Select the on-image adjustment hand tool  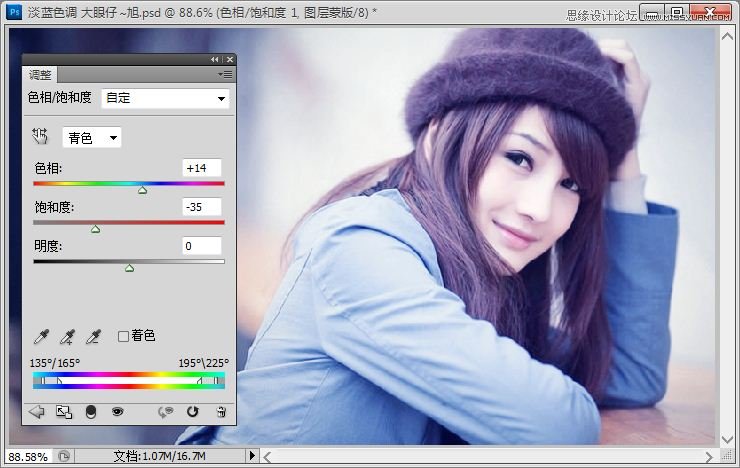coord(40,136)
